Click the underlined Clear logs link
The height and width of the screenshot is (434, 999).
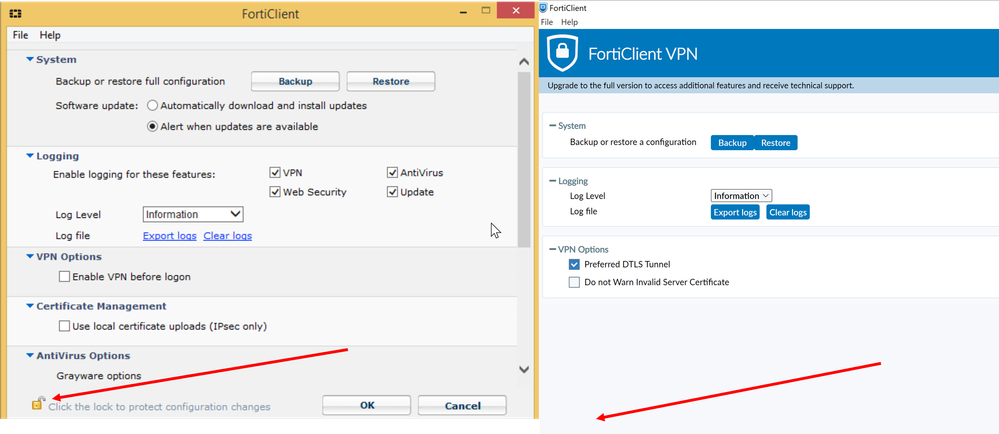point(227,236)
